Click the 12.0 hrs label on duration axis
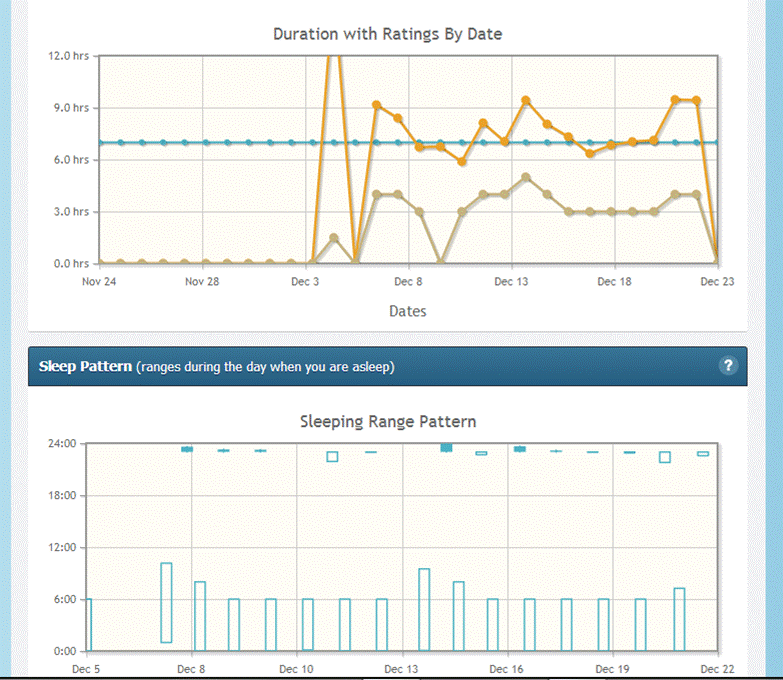The image size is (783, 680). pos(68,56)
